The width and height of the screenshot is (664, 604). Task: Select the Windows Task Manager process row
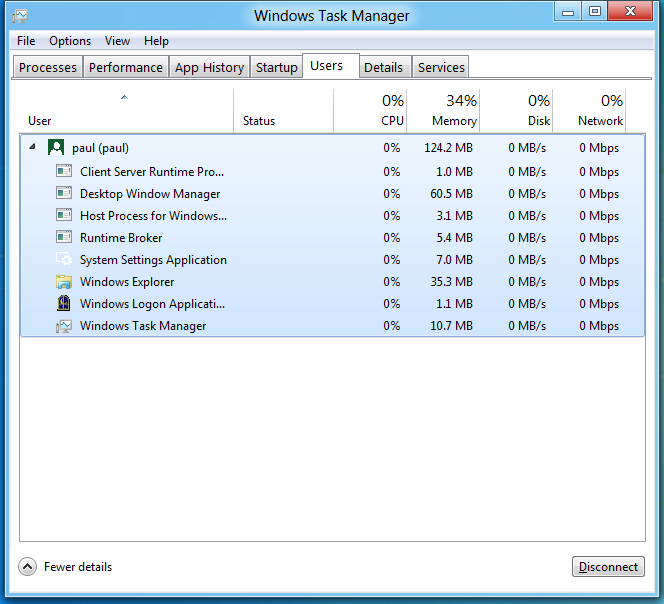click(x=332, y=325)
